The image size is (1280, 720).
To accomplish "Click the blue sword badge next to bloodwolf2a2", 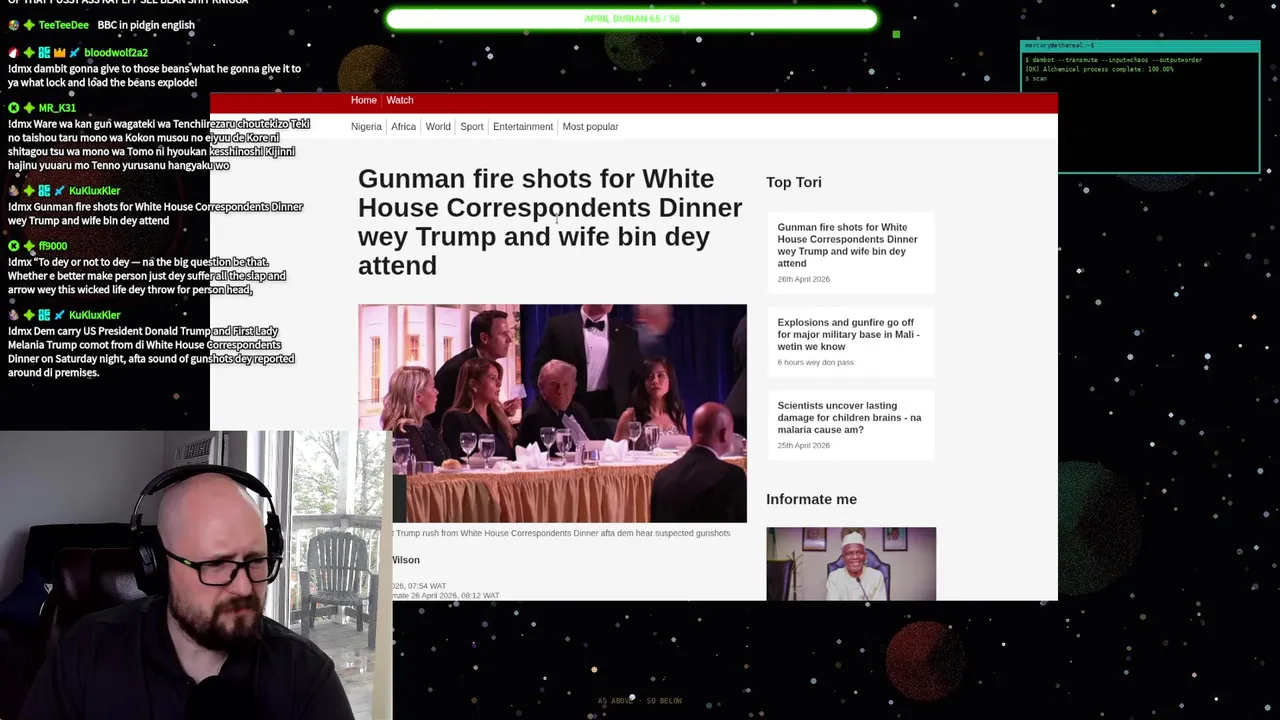I will 74,53.
